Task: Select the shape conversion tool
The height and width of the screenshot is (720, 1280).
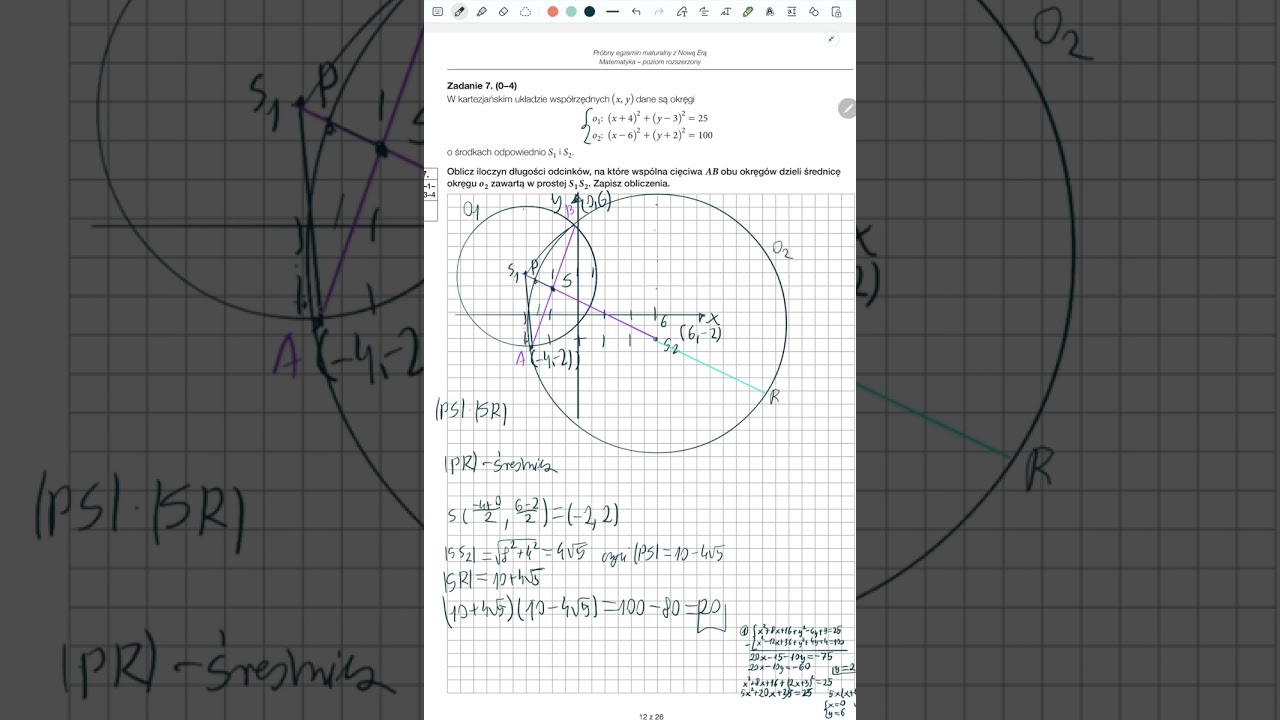Action: 682,11
